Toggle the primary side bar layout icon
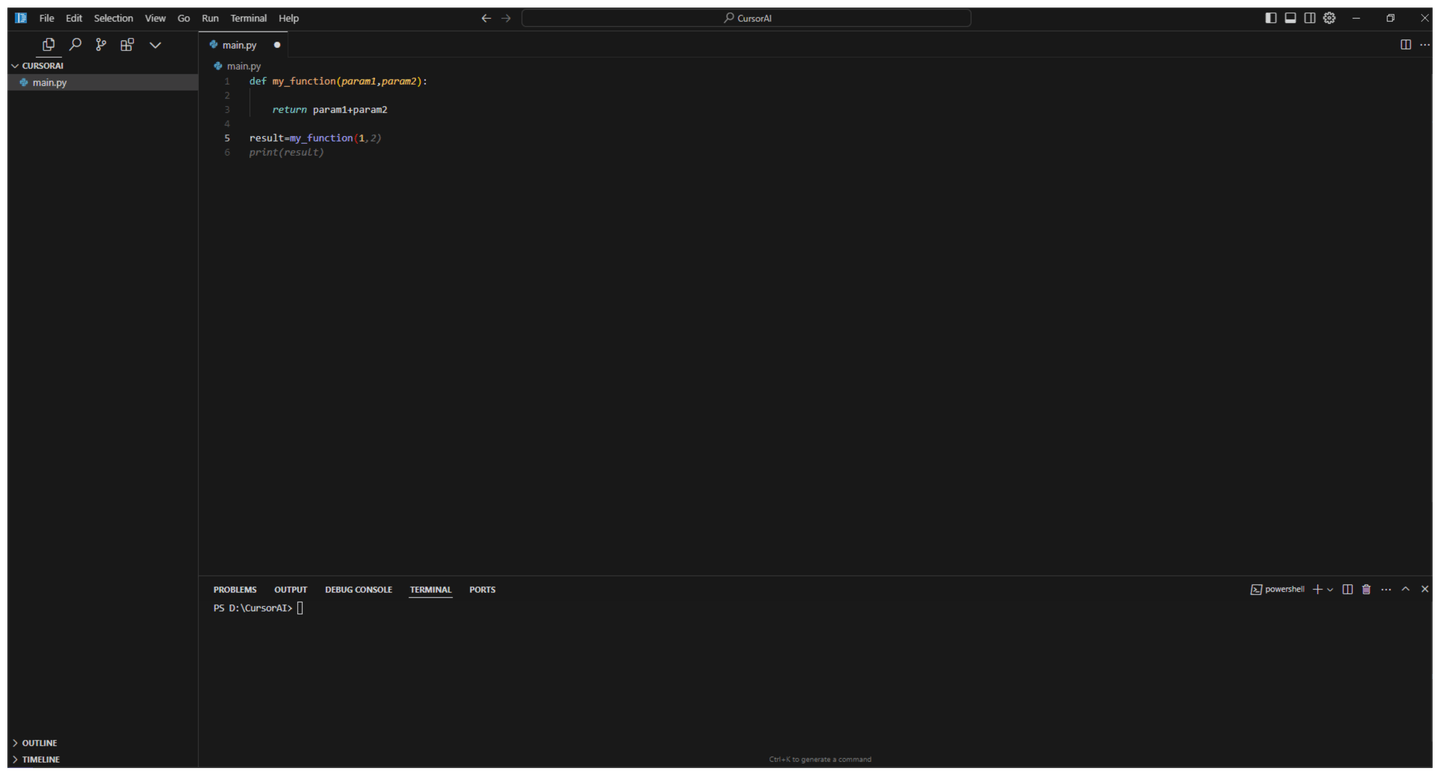 (x=1271, y=18)
